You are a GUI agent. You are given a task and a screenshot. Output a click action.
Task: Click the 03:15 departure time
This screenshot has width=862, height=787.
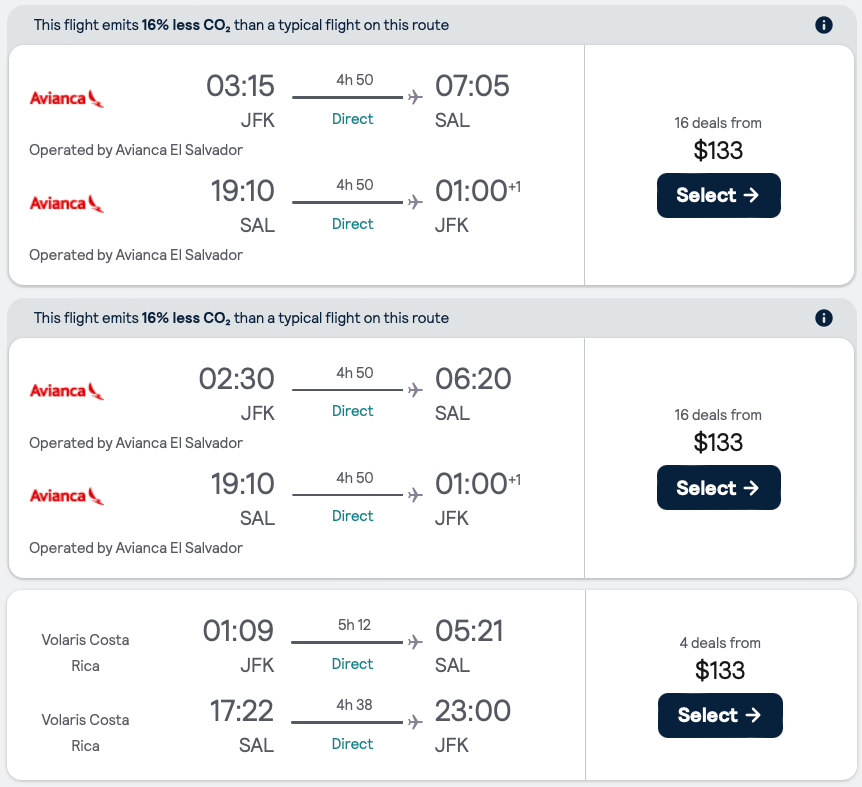pos(240,86)
